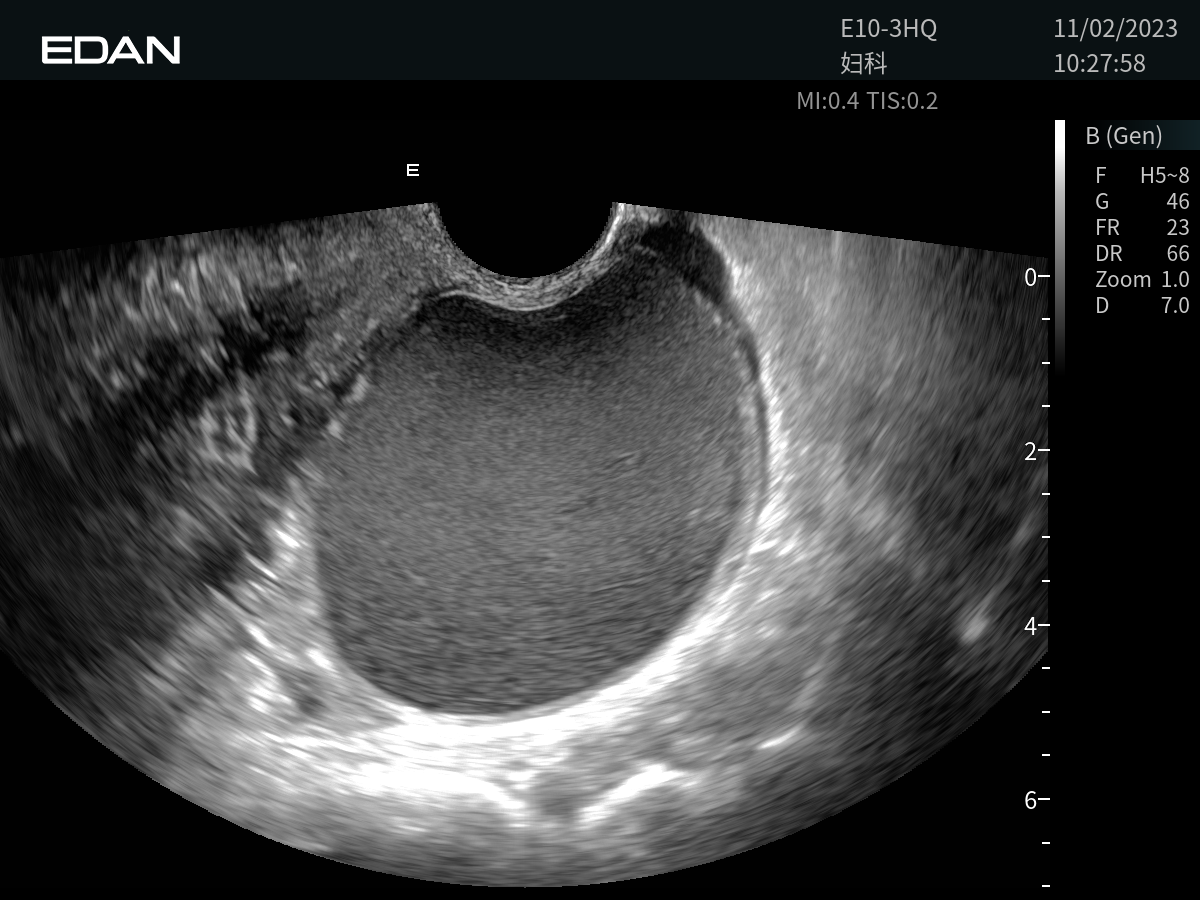This screenshot has height=900, width=1200.
Task: Click the date 11/02/2023
Action: pos(1108,30)
